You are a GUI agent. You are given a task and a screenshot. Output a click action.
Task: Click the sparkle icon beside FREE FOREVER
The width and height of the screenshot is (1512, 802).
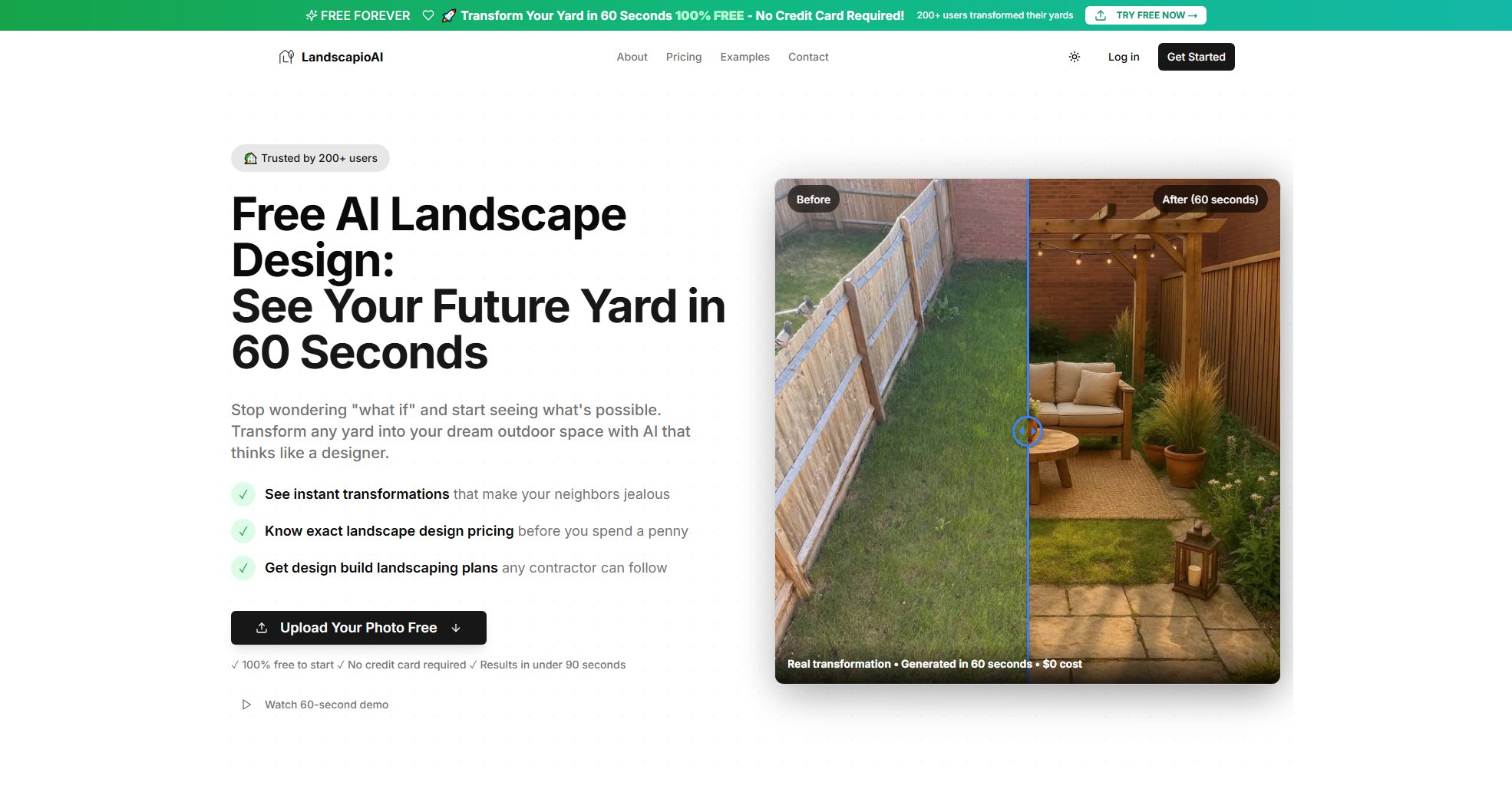coord(310,15)
